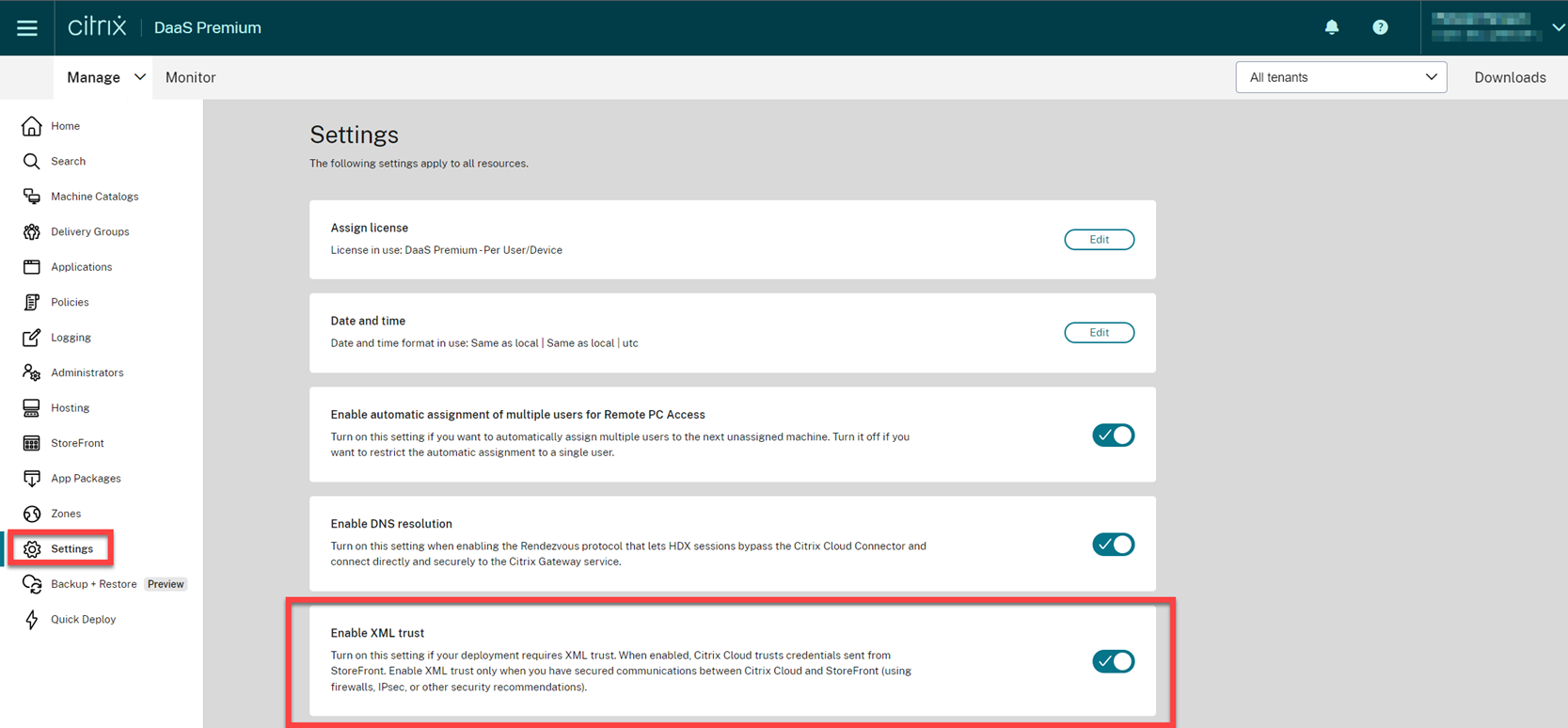Open the notifications bell

tap(1332, 27)
